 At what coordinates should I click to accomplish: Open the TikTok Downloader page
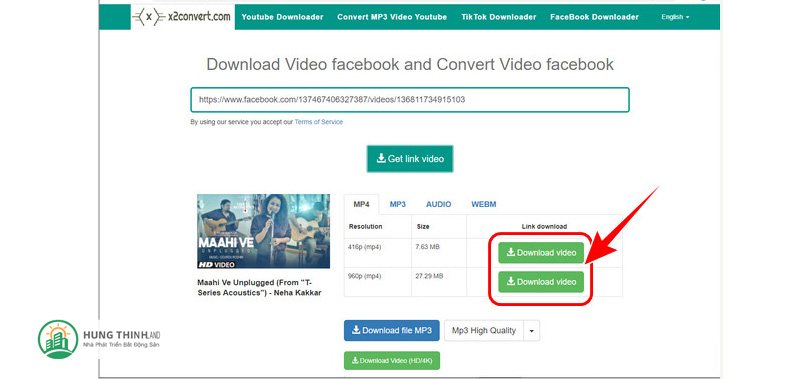498,17
